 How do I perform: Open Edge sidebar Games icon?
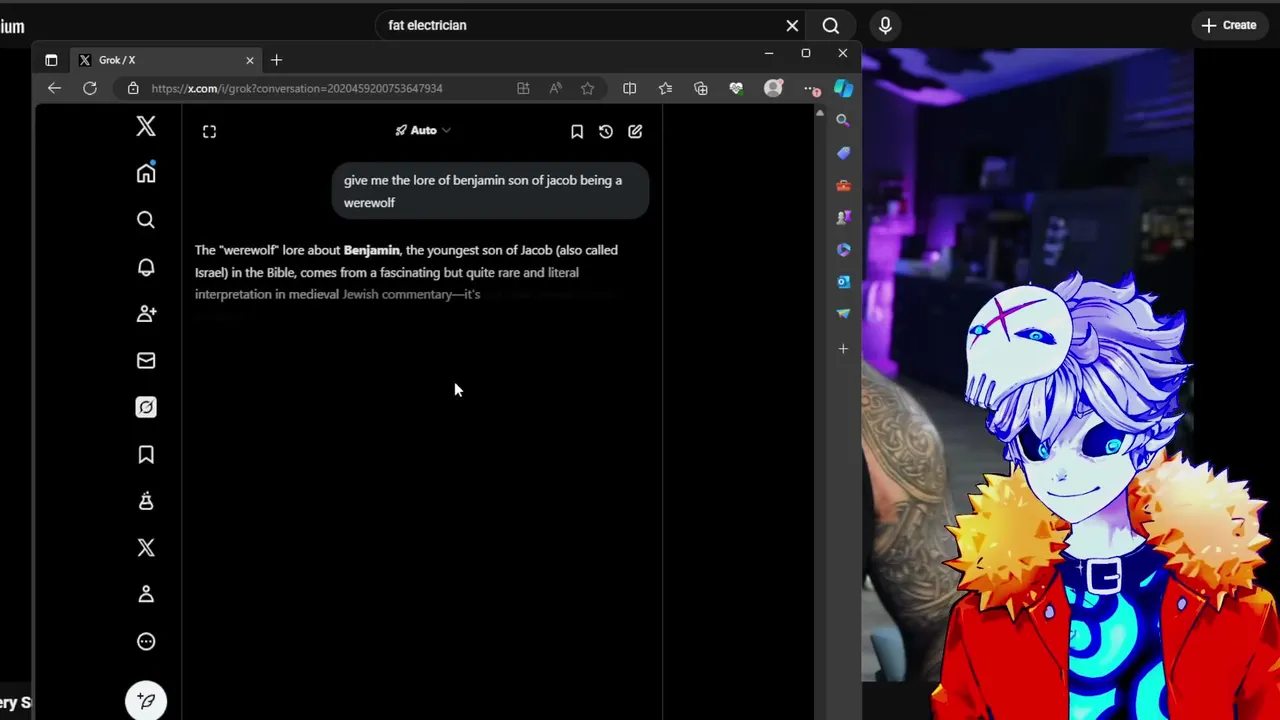click(843, 217)
